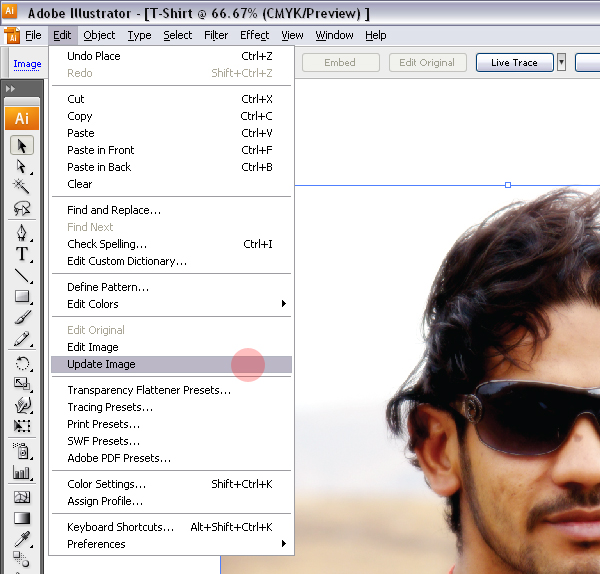Select the Warp tool
The image size is (600, 574).
22,404
